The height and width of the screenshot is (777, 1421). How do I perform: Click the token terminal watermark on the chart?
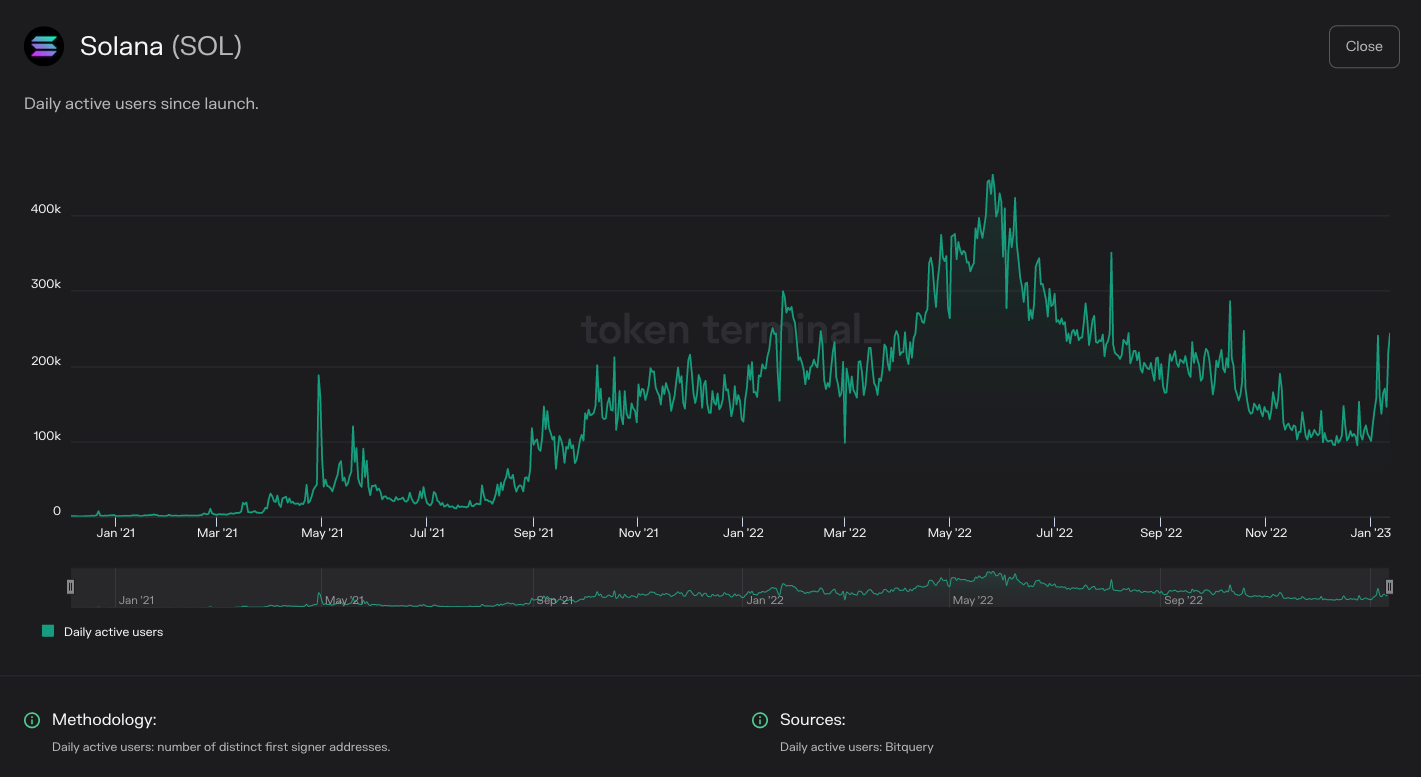pos(727,331)
